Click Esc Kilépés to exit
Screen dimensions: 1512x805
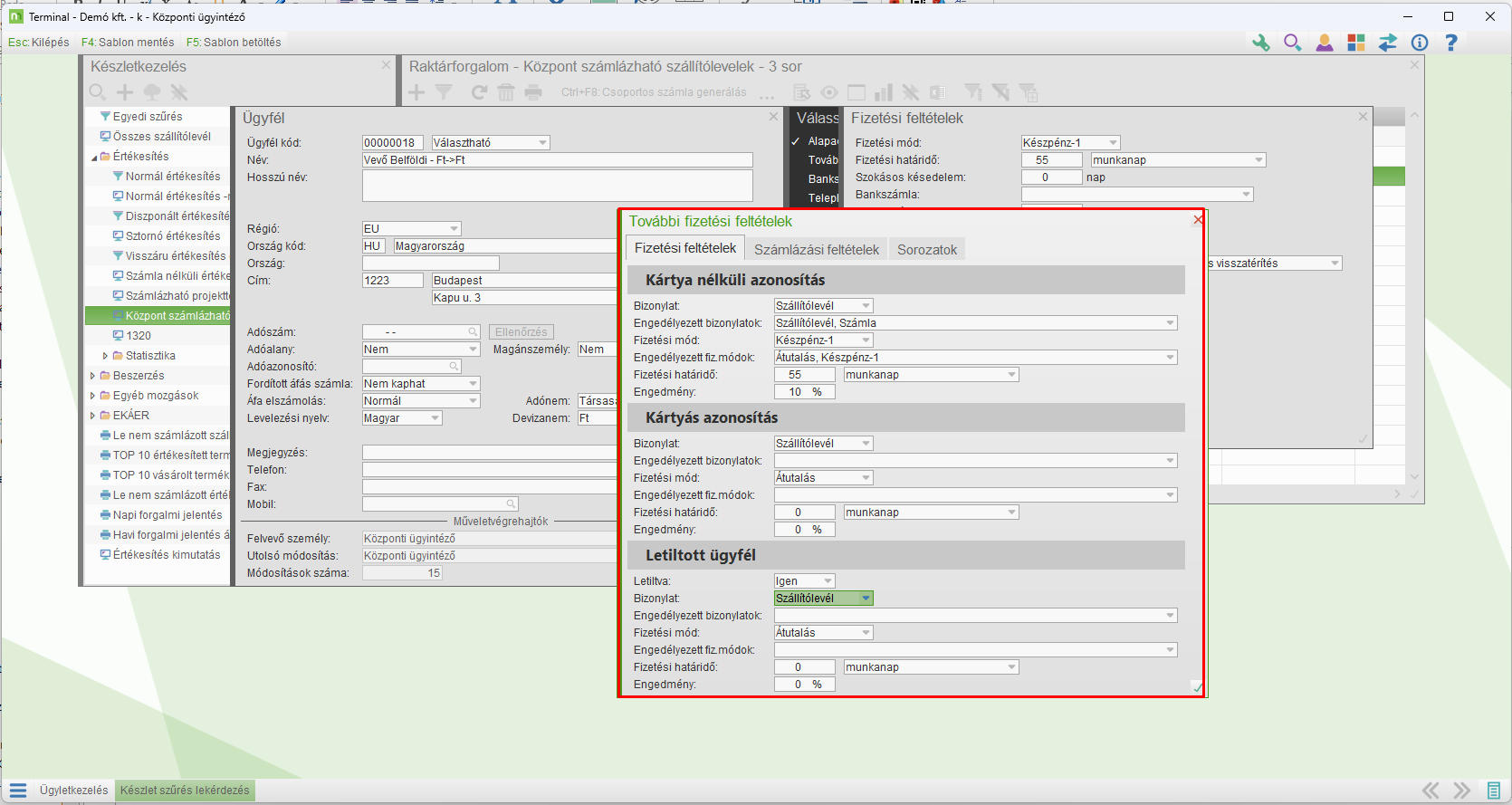point(38,43)
